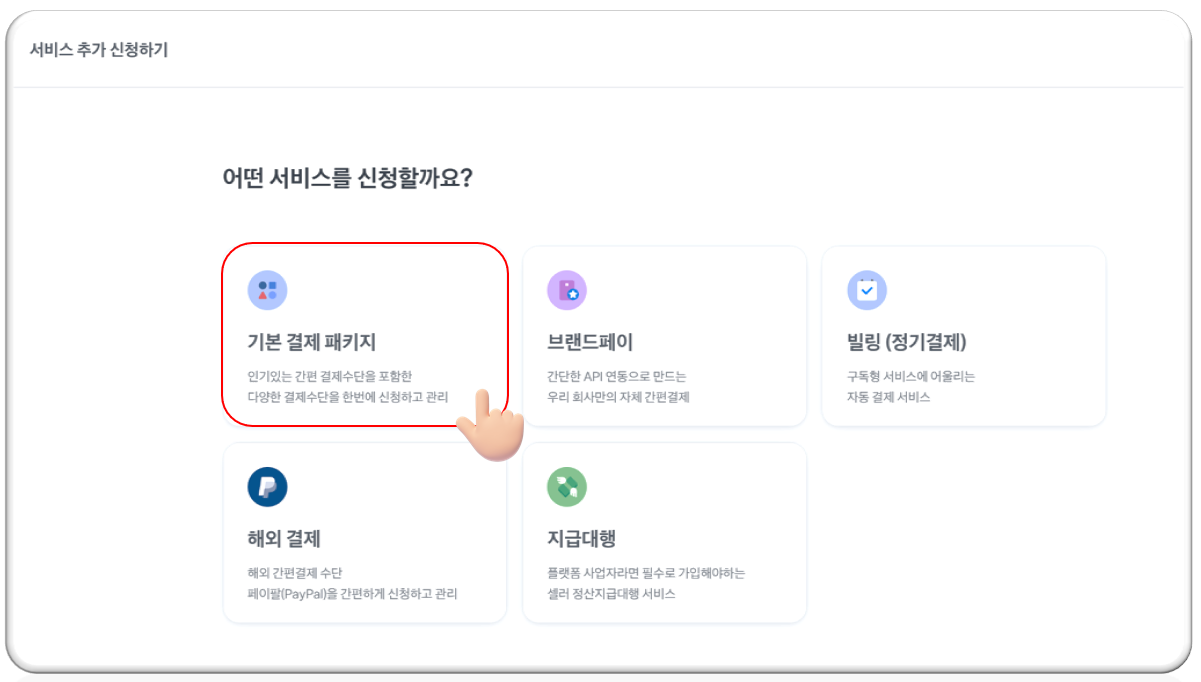The width and height of the screenshot is (1201, 682).
Task: Click the green 지급대행 icon
Action: [x=567, y=487]
